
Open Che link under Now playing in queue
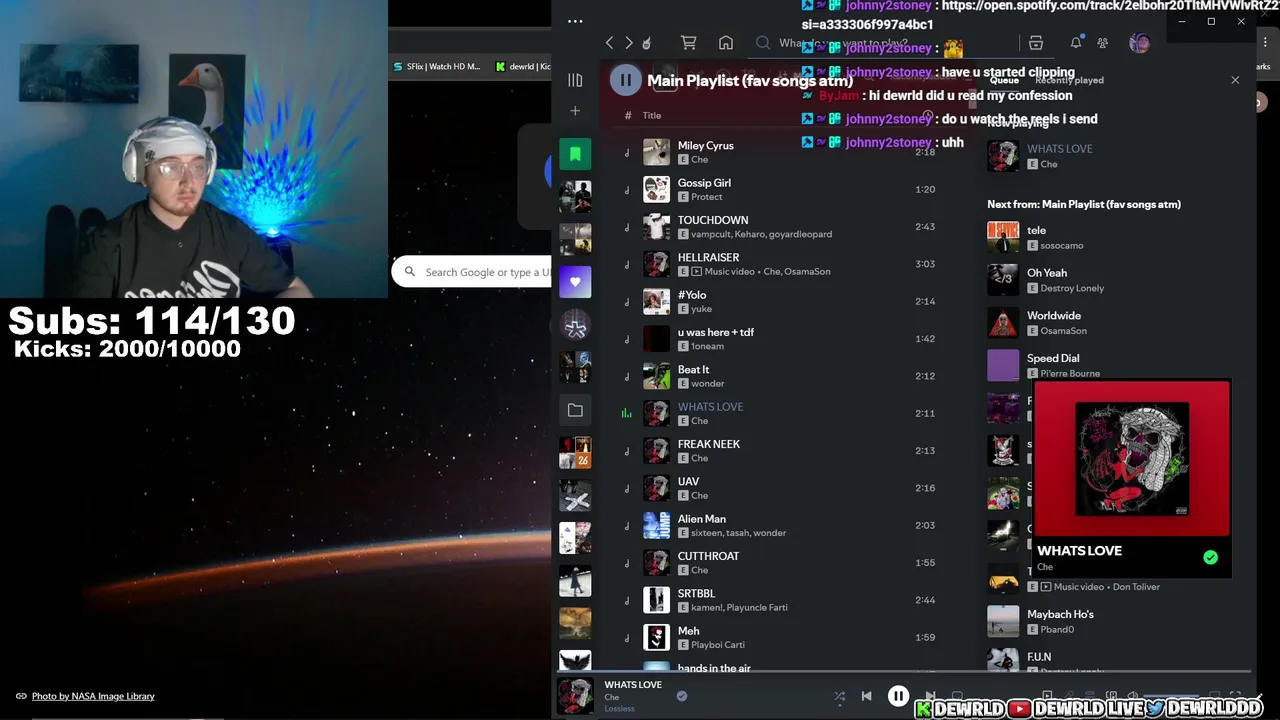[1048, 164]
